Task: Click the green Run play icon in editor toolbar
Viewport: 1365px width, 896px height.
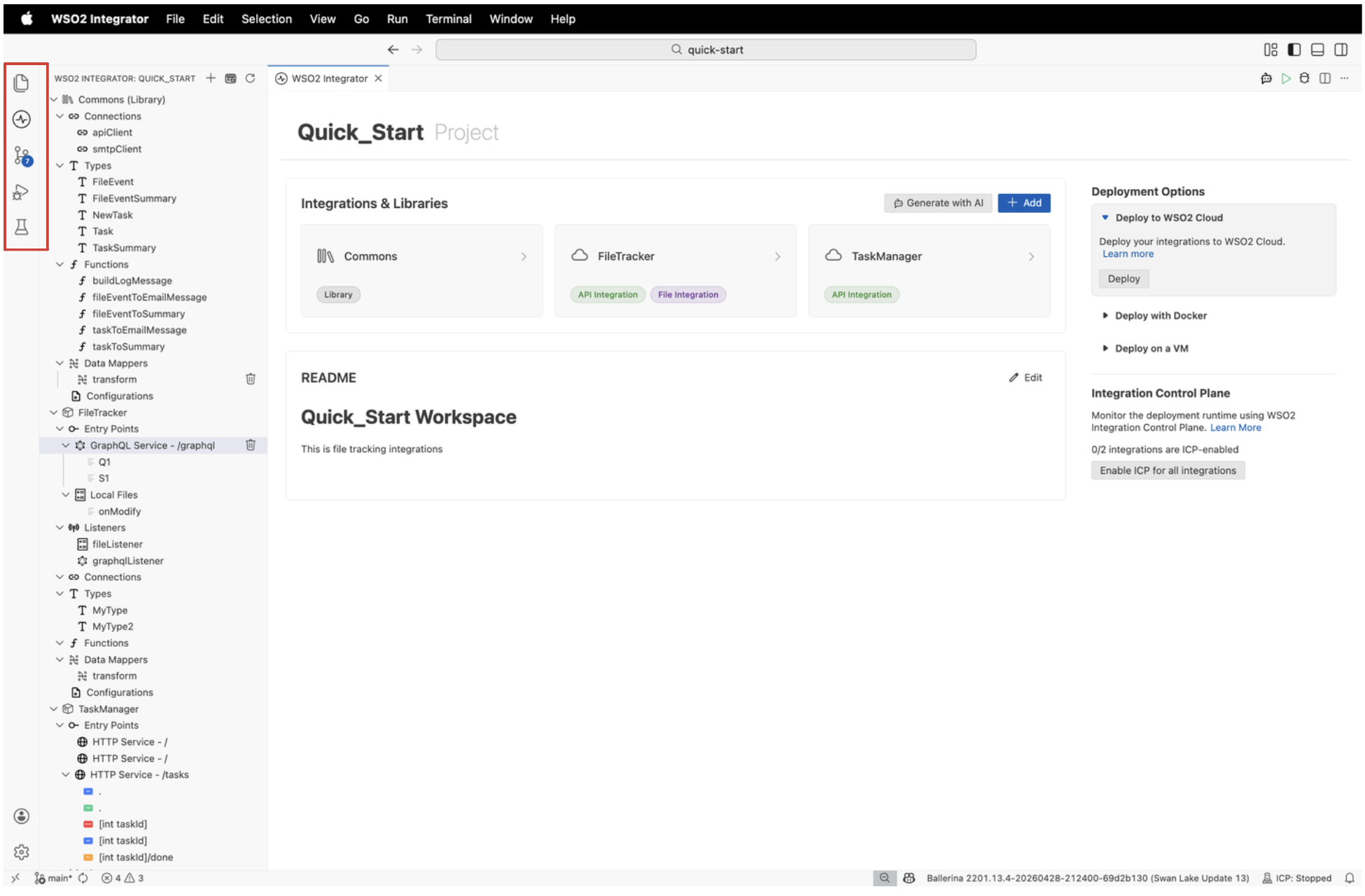Action: pyautogui.click(x=1286, y=78)
